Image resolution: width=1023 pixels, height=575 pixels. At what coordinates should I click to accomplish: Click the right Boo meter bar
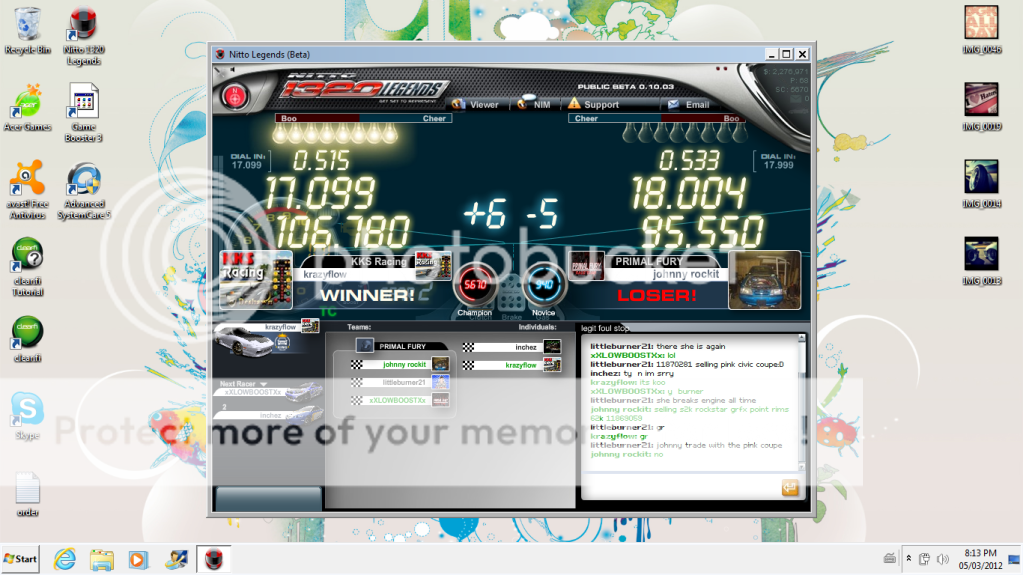pyautogui.click(x=731, y=118)
